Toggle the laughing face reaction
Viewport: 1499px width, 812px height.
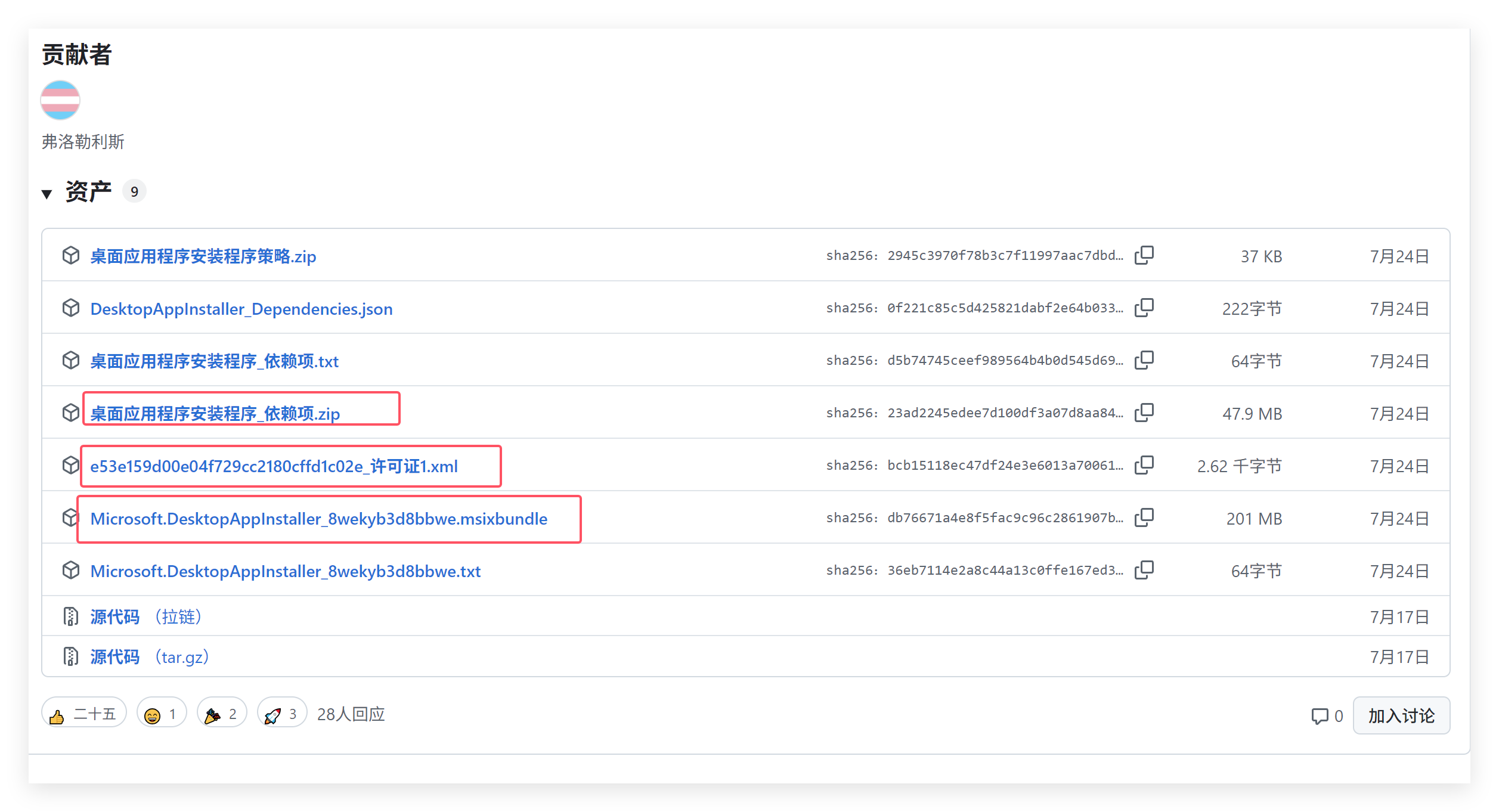pyautogui.click(x=161, y=714)
